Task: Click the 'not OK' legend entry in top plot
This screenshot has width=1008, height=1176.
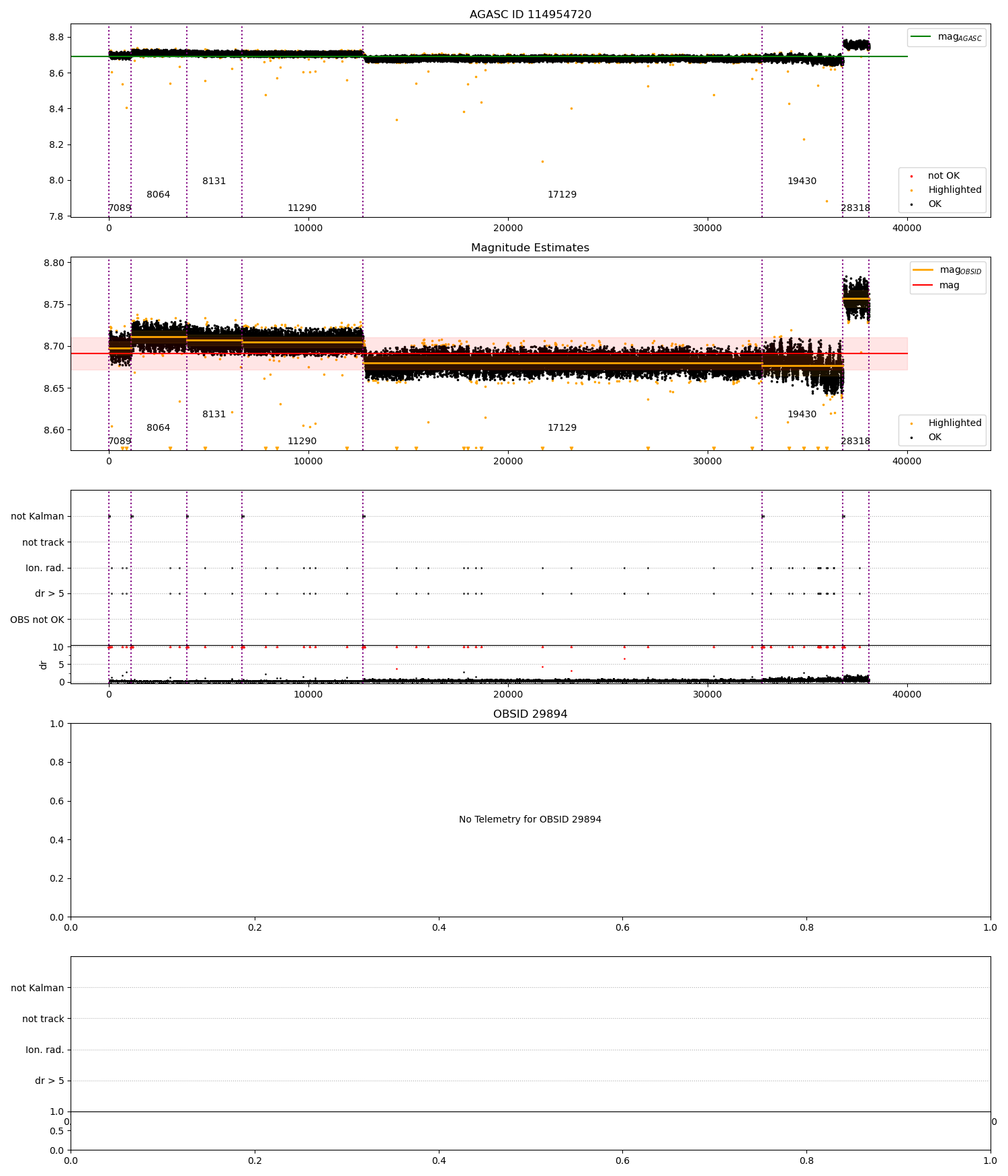Action: [x=935, y=176]
